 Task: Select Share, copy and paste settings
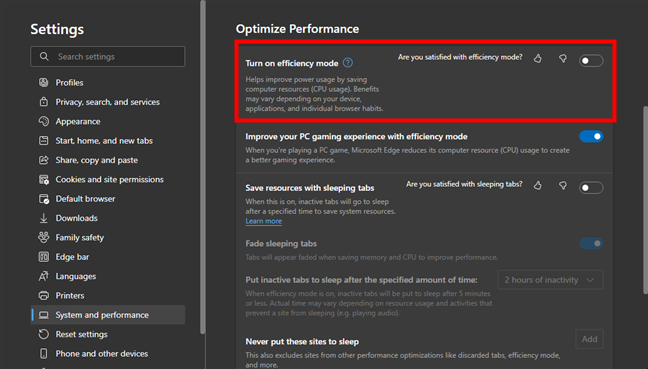107,160
